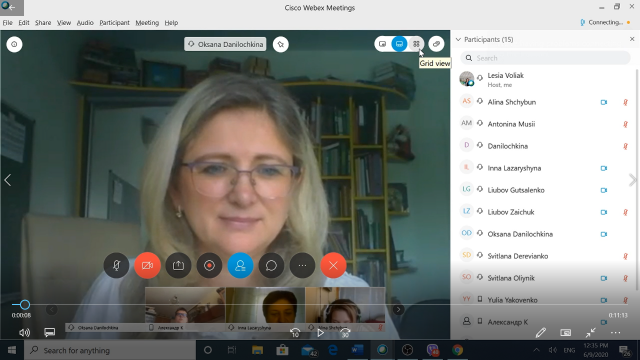Click the video player back arrow
Image resolution: width=640 pixels, height=360 pixels.
[x=11, y=7]
